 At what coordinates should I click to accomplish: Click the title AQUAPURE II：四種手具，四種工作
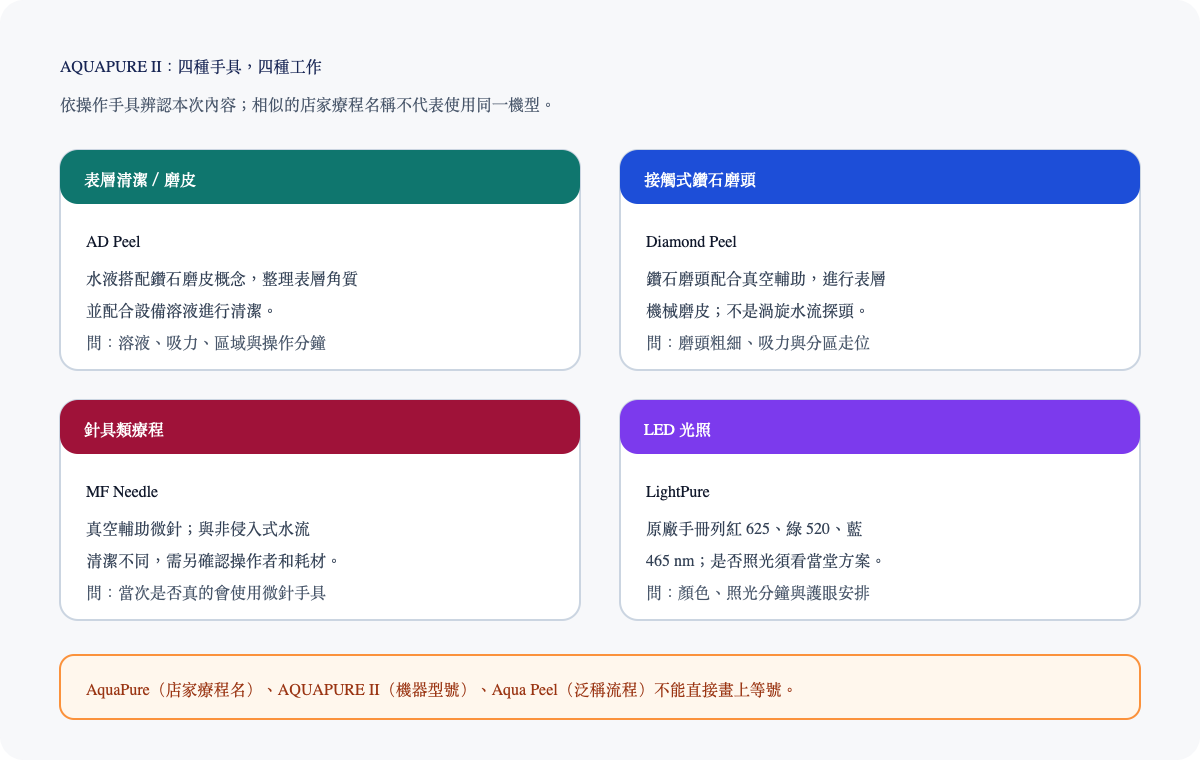(x=191, y=67)
